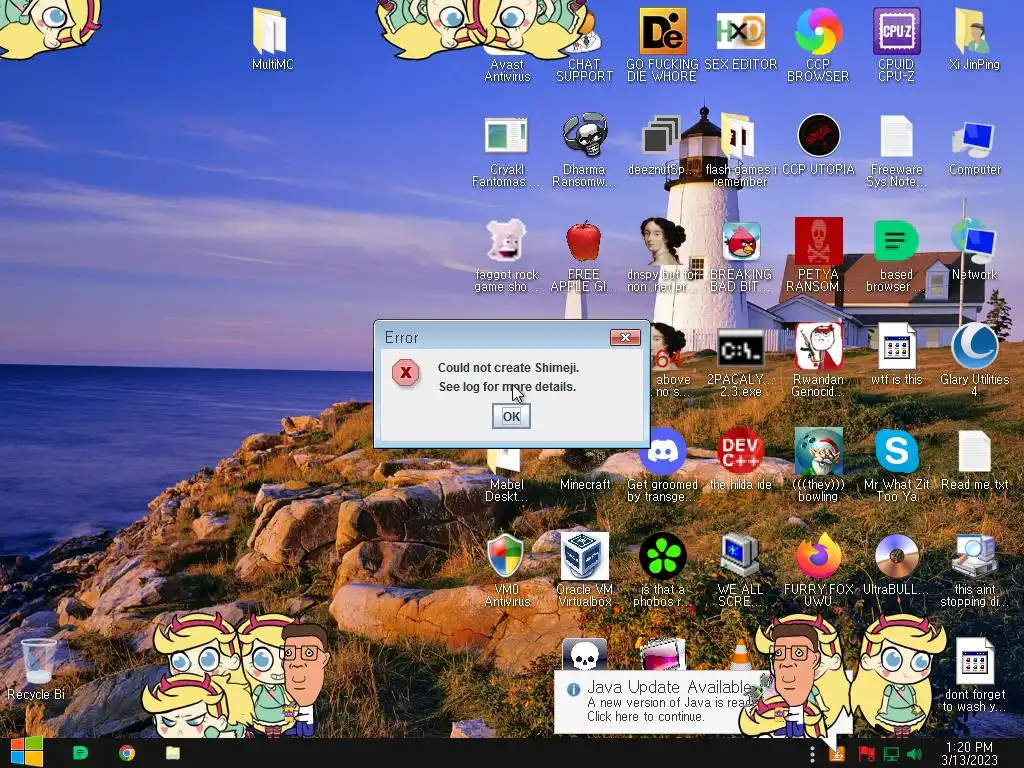1024x768 pixels.
Task: Open the Action Center flag icon
Action: (x=866, y=754)
